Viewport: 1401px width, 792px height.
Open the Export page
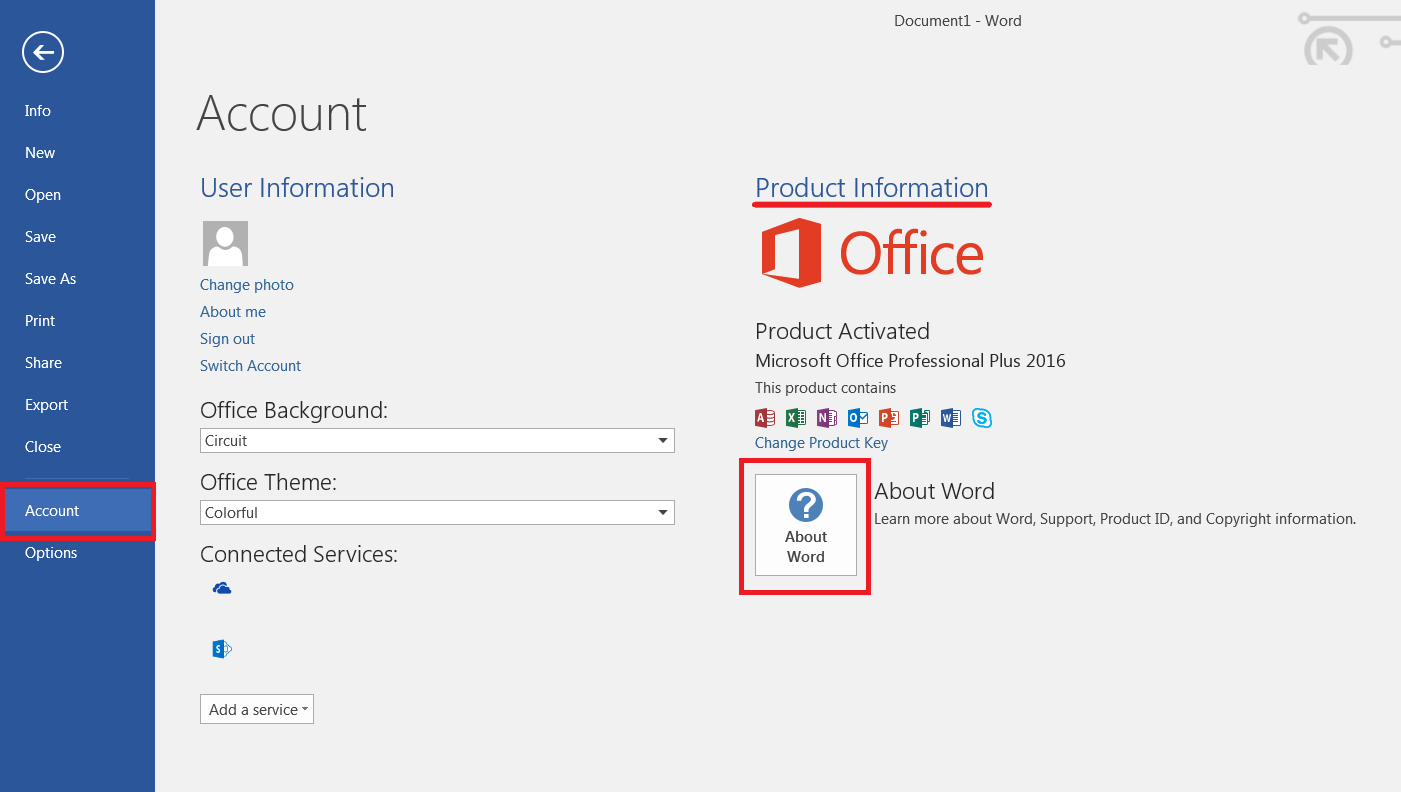pos(46,405)
